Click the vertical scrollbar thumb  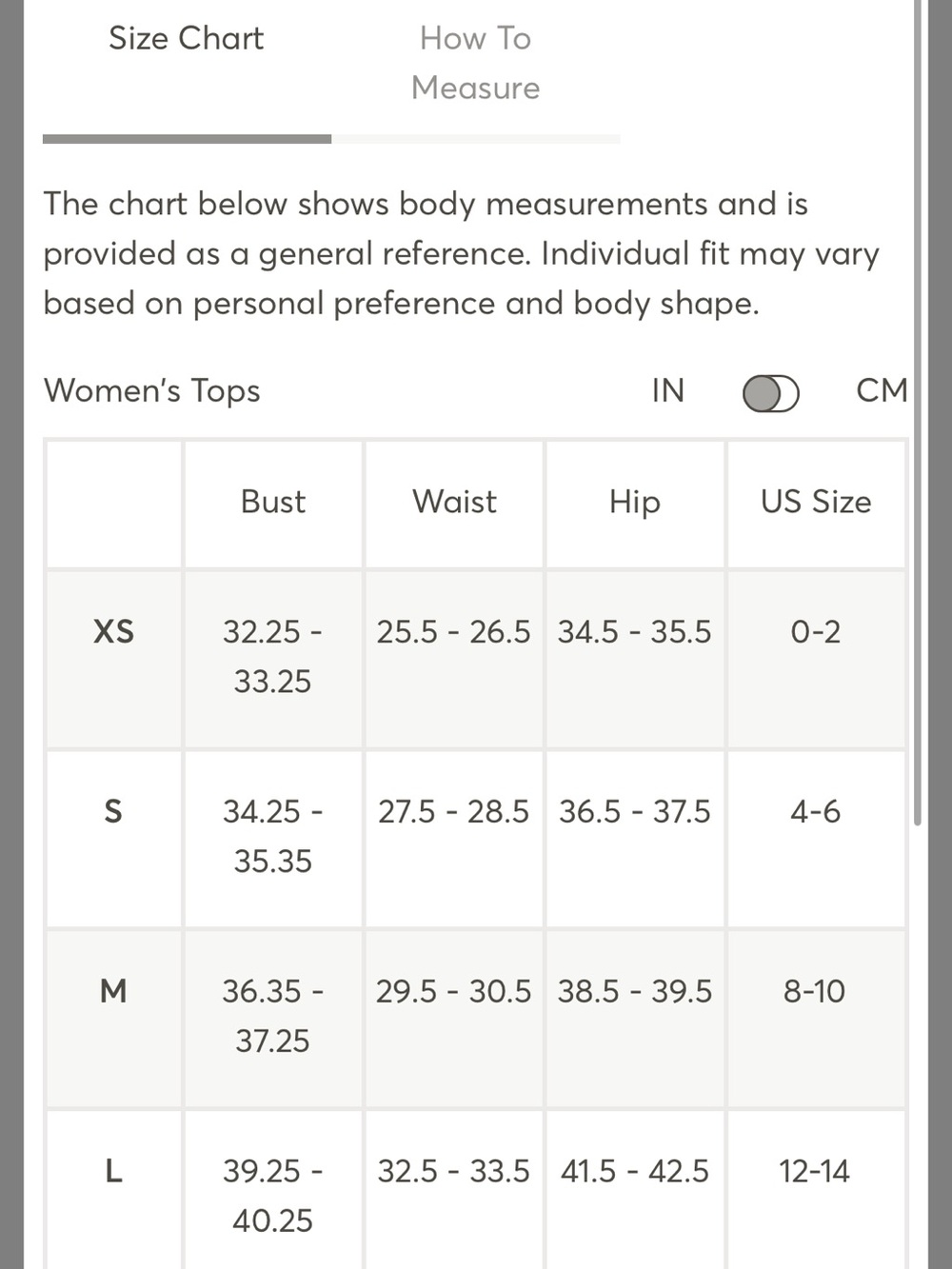pyautogui.click(x=917, y=412)
